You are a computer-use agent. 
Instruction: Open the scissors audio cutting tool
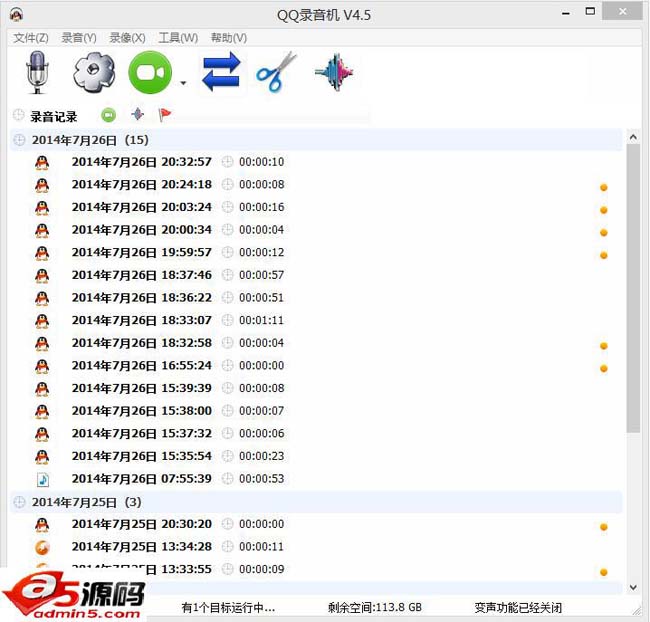[x=276, y=71]
